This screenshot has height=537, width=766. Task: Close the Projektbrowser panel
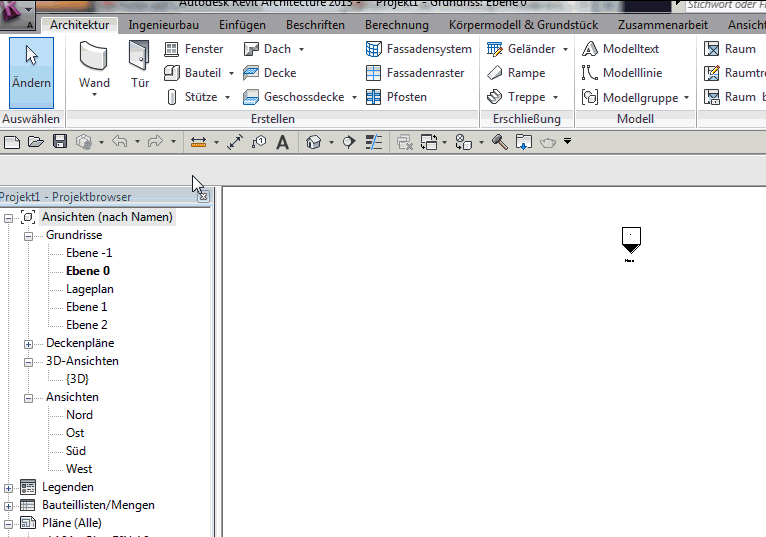[x=203, y=196]
